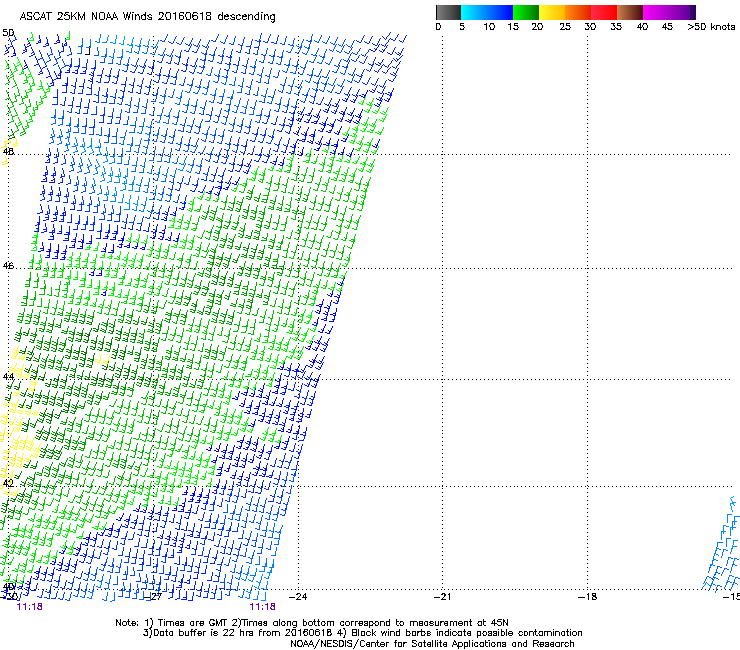740x650 pixels.
Task: Click the black contaminated wind barb near 50N
Action: pos(87,51)
